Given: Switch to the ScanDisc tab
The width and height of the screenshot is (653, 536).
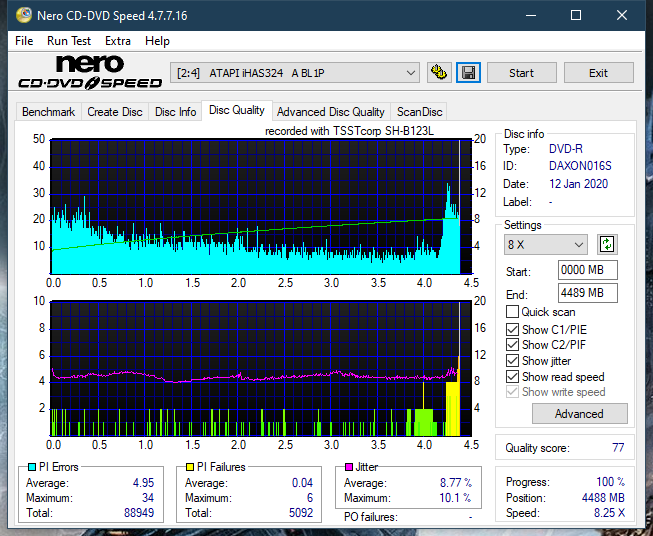Looking at the screenshot, I should point(419,112).
